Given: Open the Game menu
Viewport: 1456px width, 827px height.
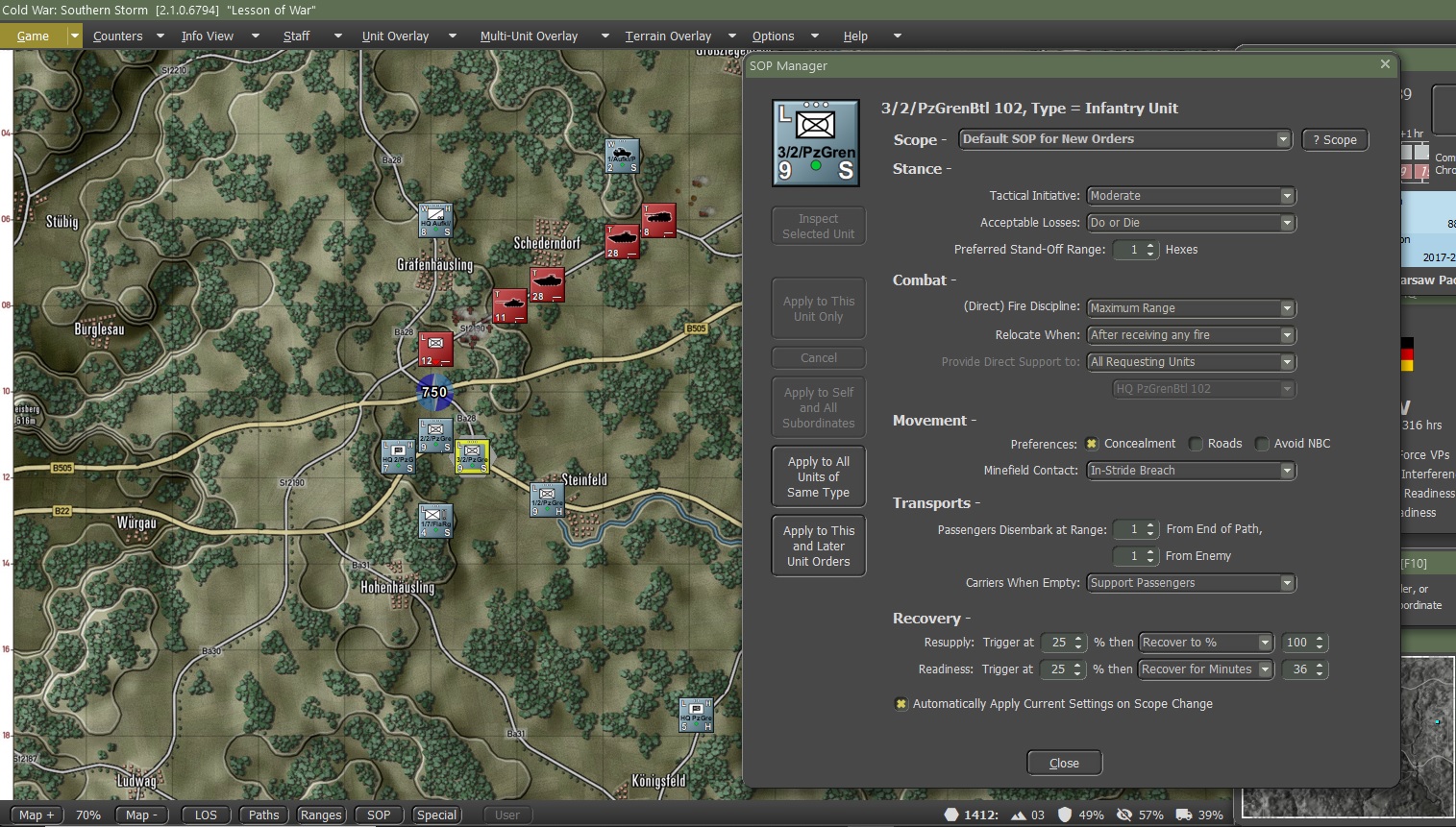Looking at the screenshot, I should coord(33,36).
